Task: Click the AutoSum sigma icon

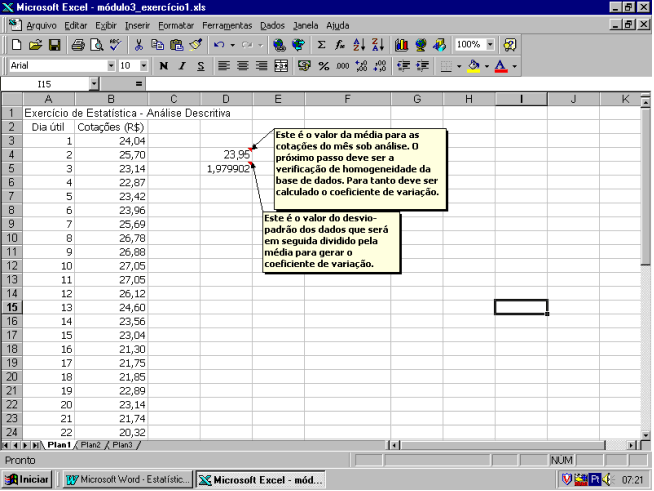Action: (321, 45)
